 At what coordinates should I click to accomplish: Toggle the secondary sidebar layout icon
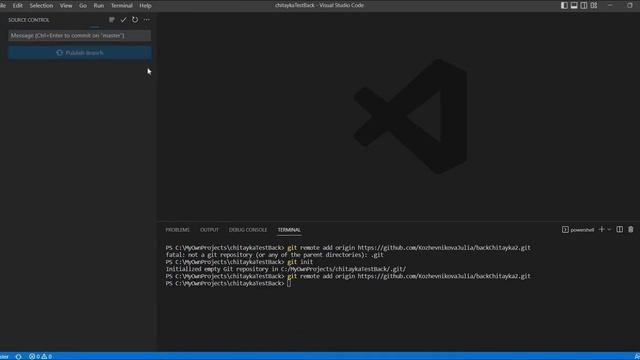[x=584, y=5]
